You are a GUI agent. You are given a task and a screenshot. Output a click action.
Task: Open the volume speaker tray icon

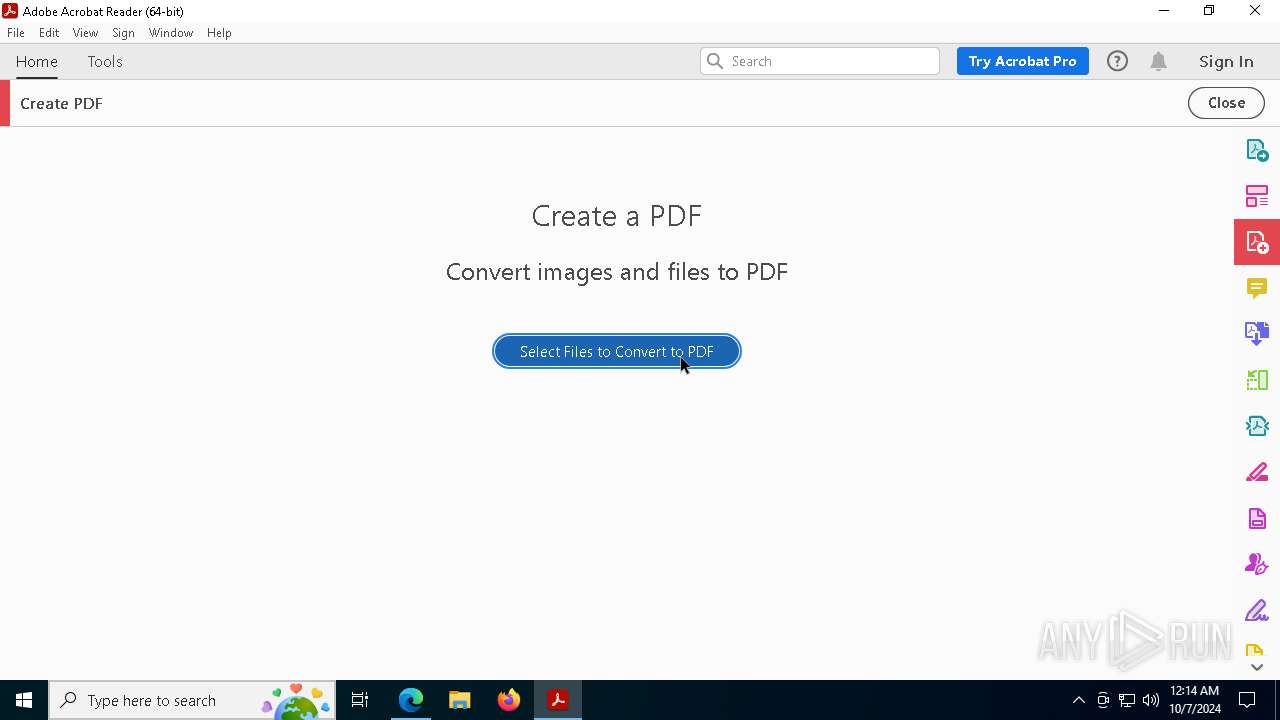pyautogui.click(x=1151, y=700)
